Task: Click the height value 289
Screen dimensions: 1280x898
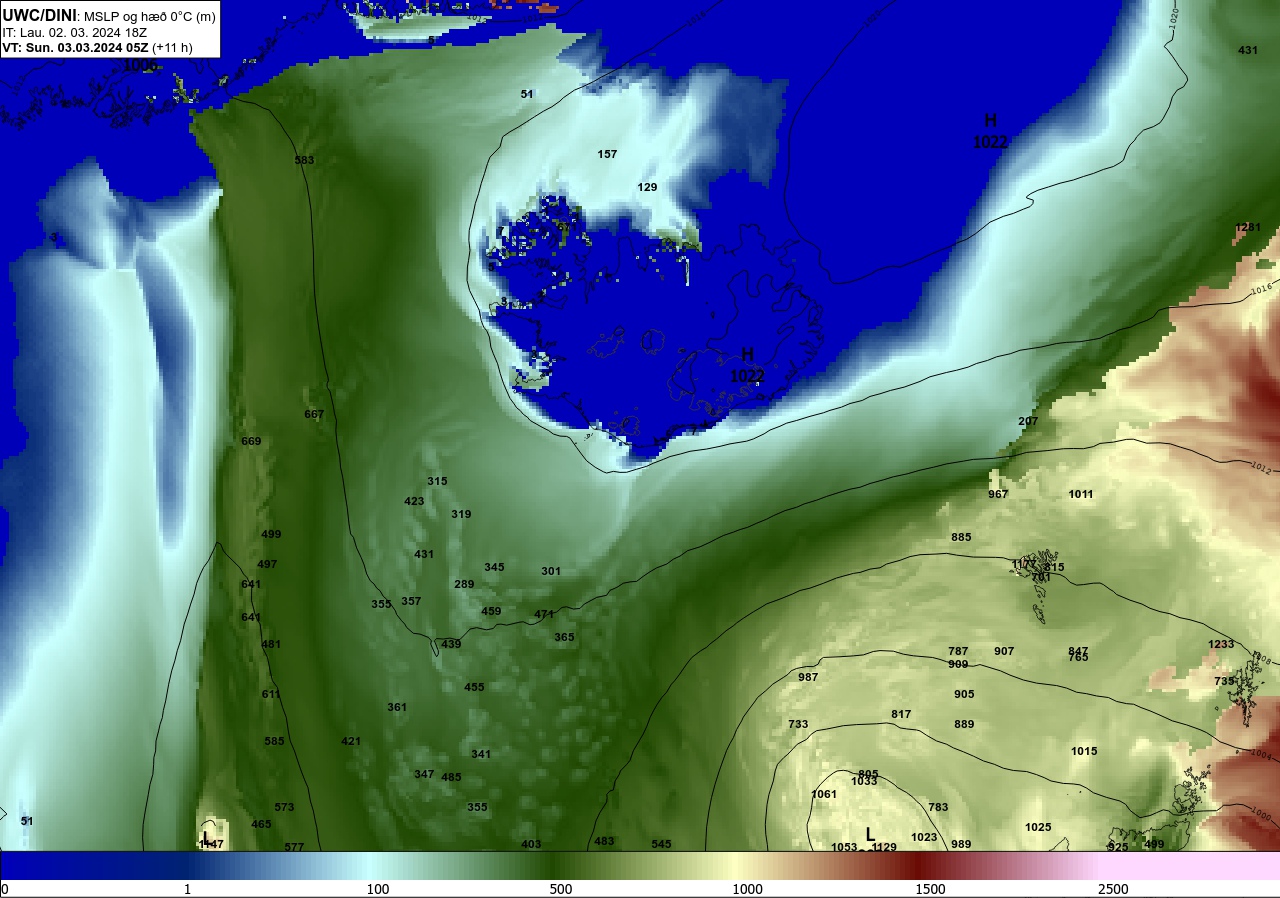Action: [x=464, y=584]
